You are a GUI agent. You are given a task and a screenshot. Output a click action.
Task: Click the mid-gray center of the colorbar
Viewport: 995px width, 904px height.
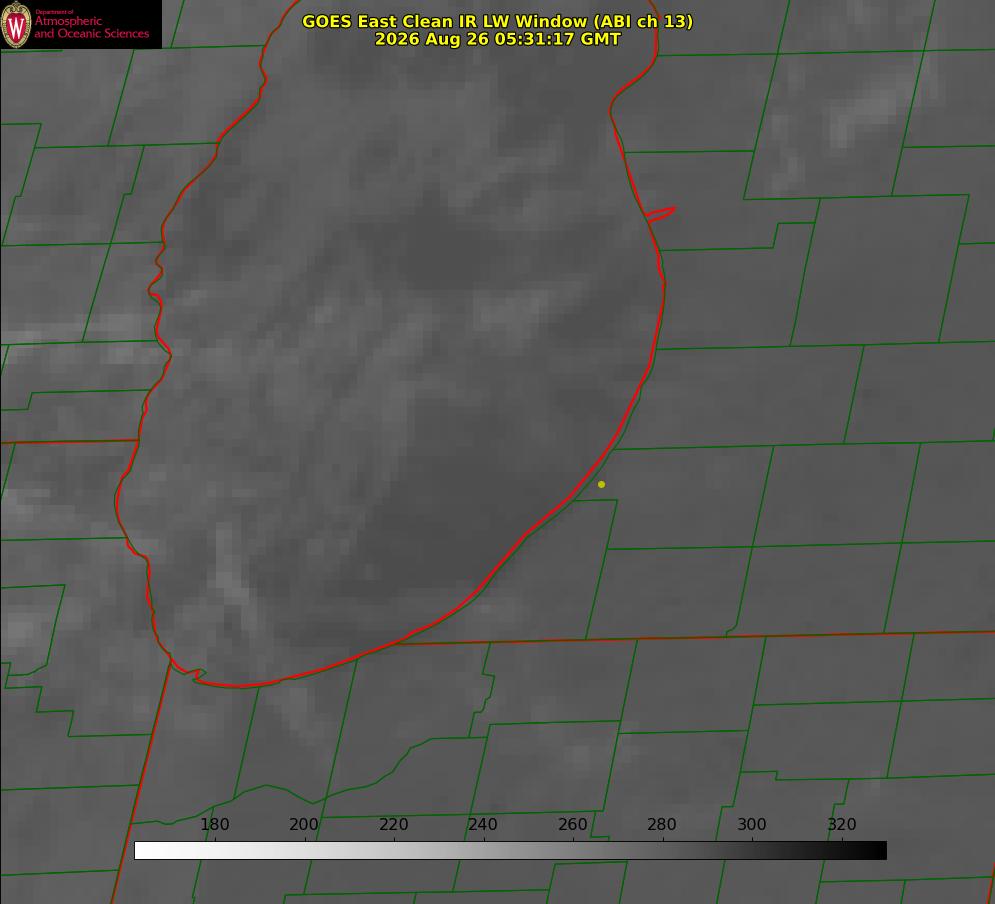pos(510,851)
